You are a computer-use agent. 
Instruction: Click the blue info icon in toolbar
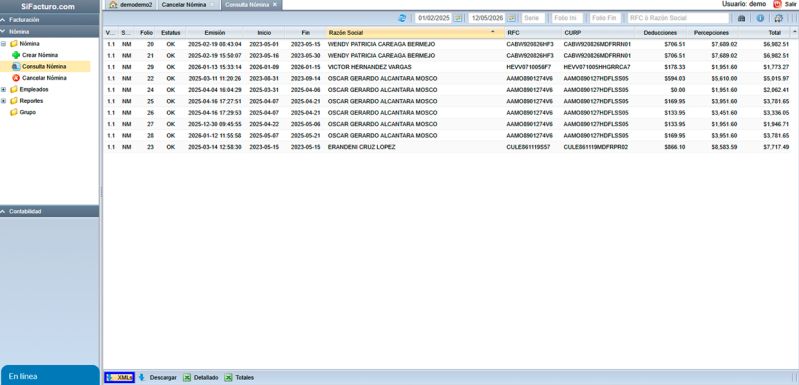760,18
